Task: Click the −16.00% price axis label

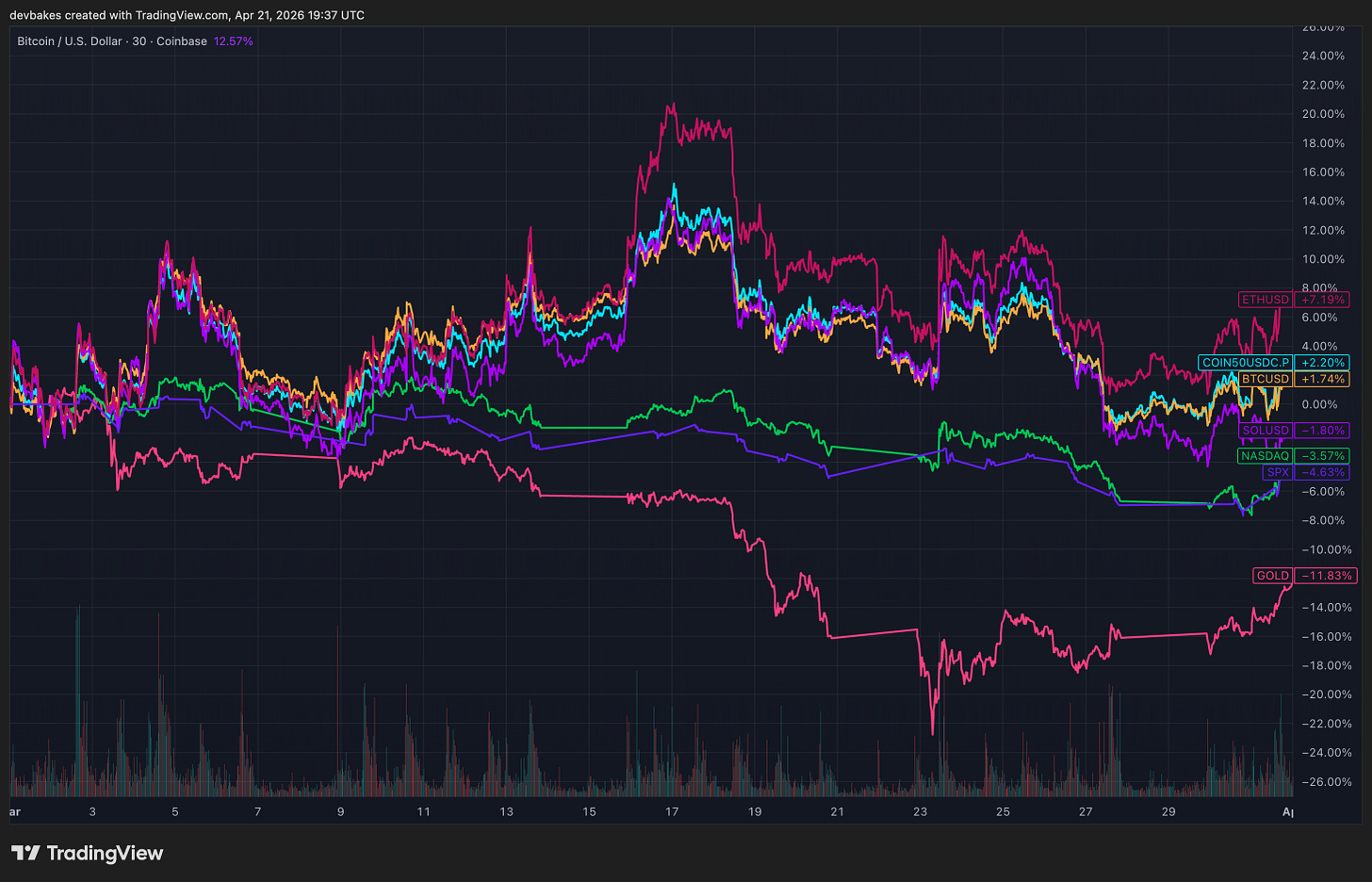Action: point(1325,637)
